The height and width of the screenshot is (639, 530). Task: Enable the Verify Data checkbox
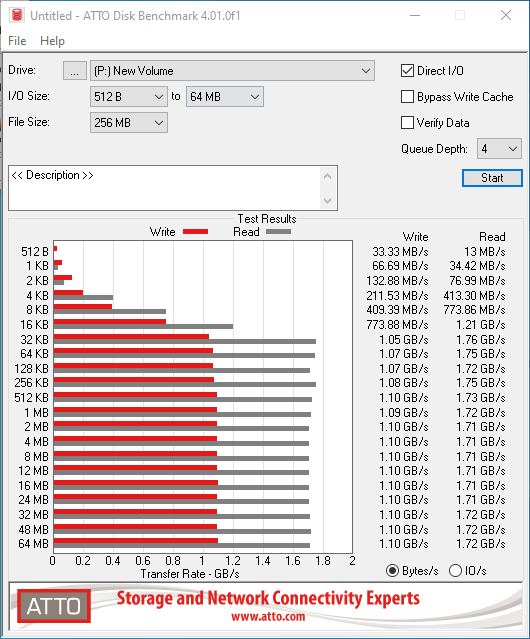point(407,123)
